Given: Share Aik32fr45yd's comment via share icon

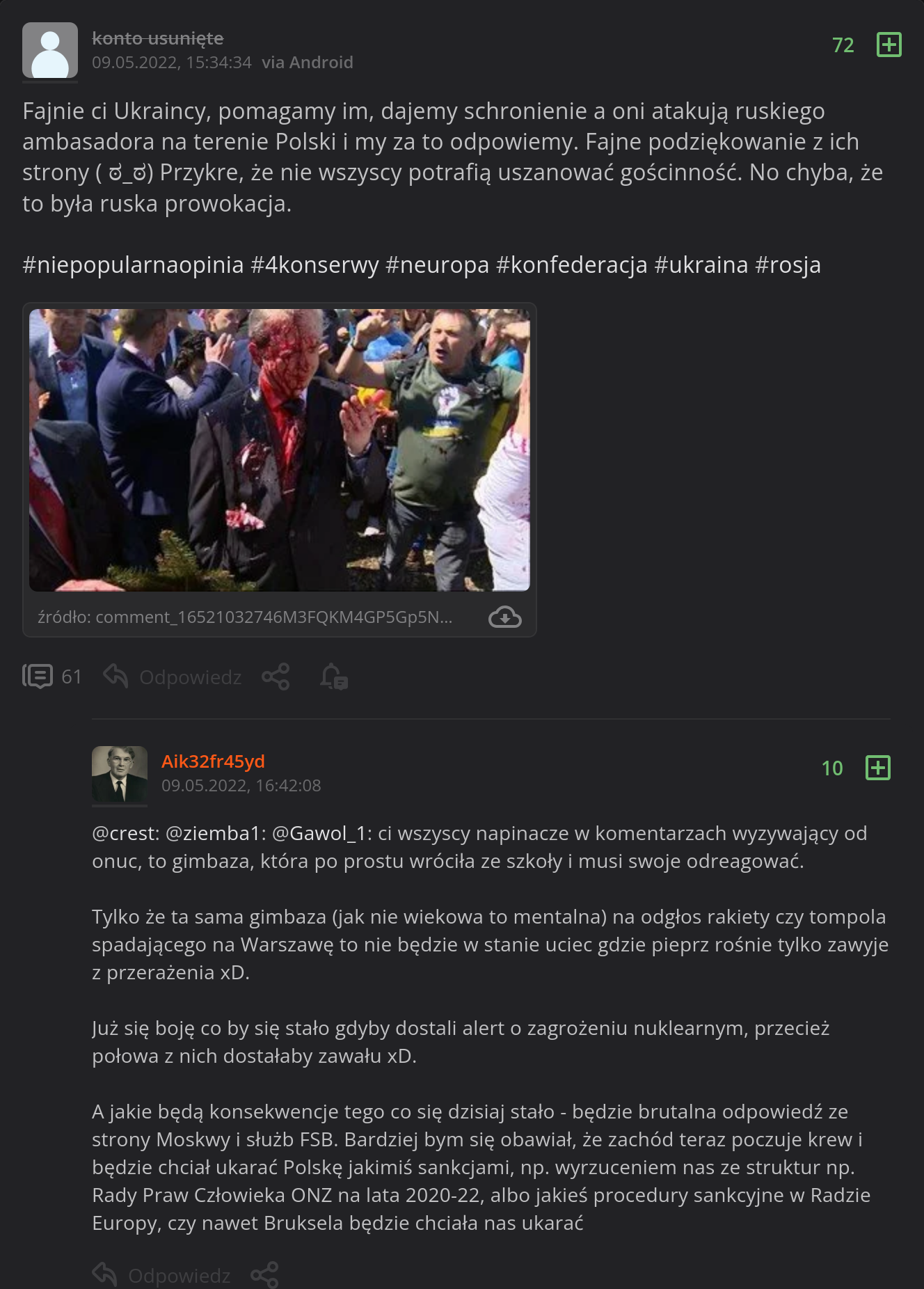Looking at the screenshot, I should [264, 1275].
